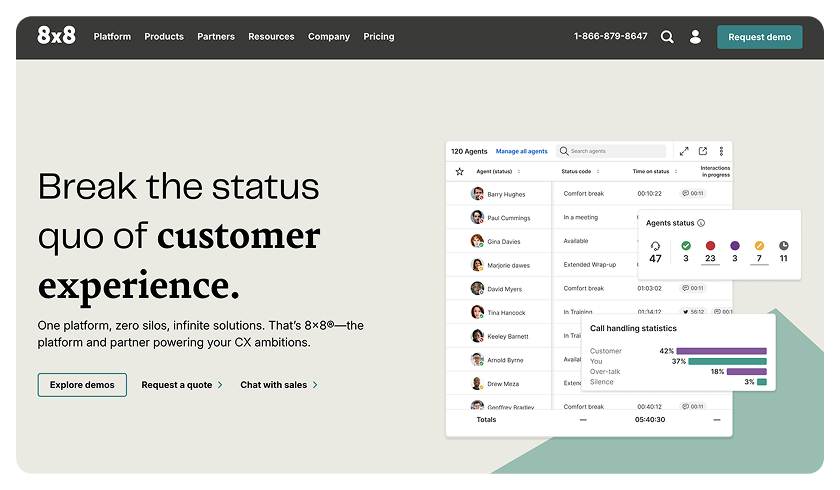Open the Products menu

tap(164, 36)
